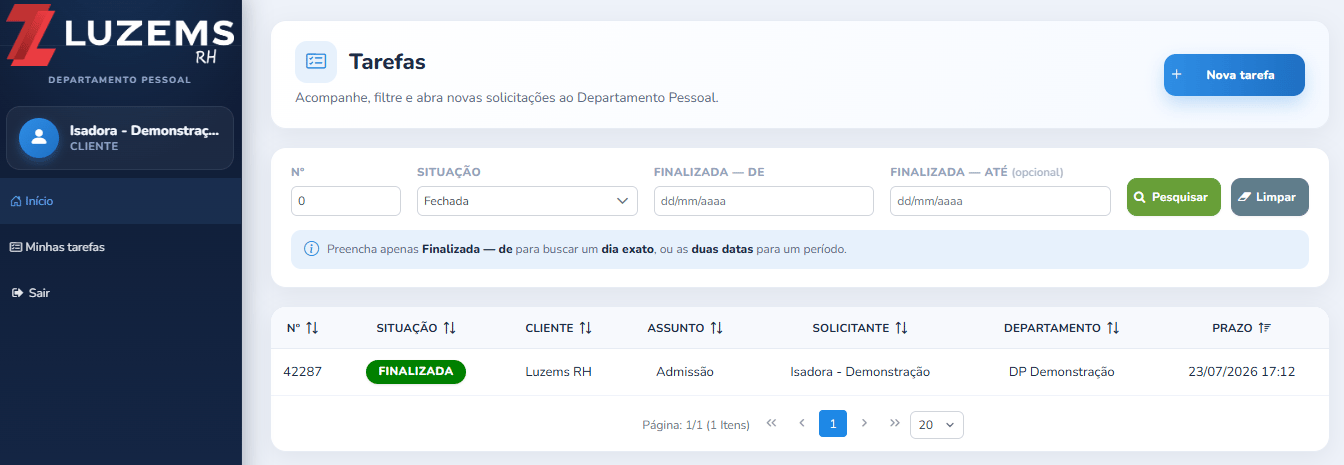1344x465 pixels.
Task: Go to previous page arrow
Action: [x=802, y=424]
